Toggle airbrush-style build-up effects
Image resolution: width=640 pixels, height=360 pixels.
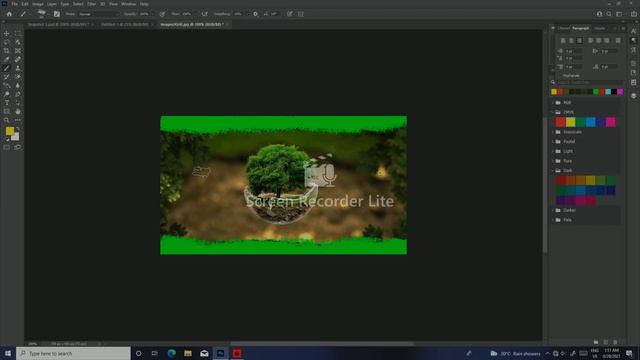[204, 14]
